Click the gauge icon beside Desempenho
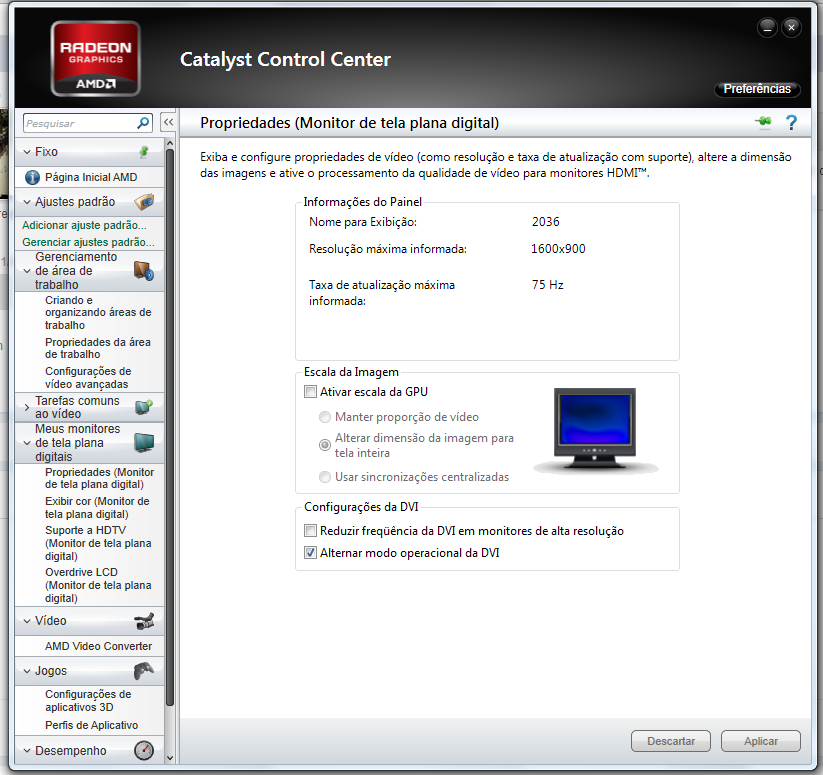 click(144, 750)
